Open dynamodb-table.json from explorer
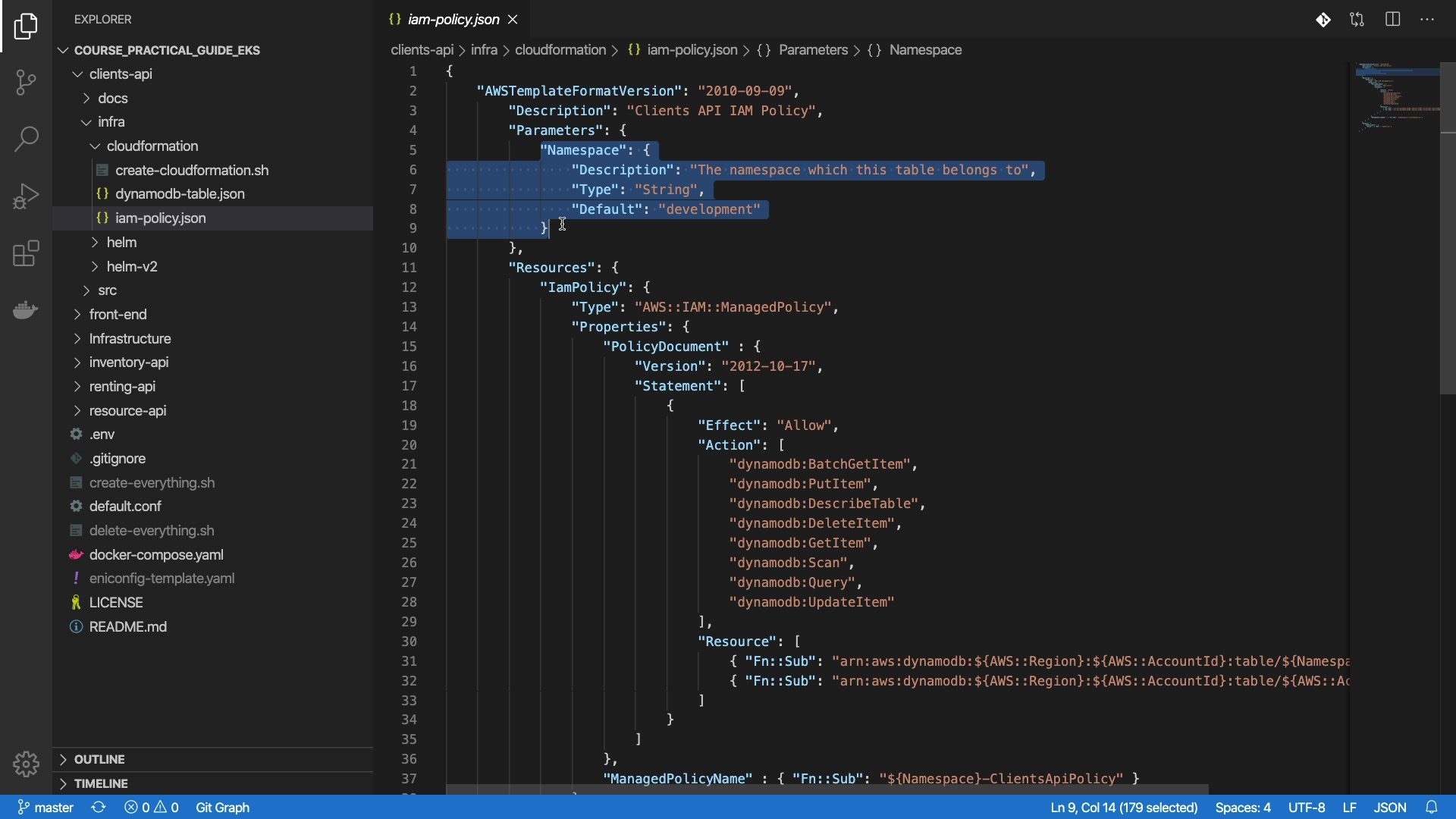 (180, 194)
